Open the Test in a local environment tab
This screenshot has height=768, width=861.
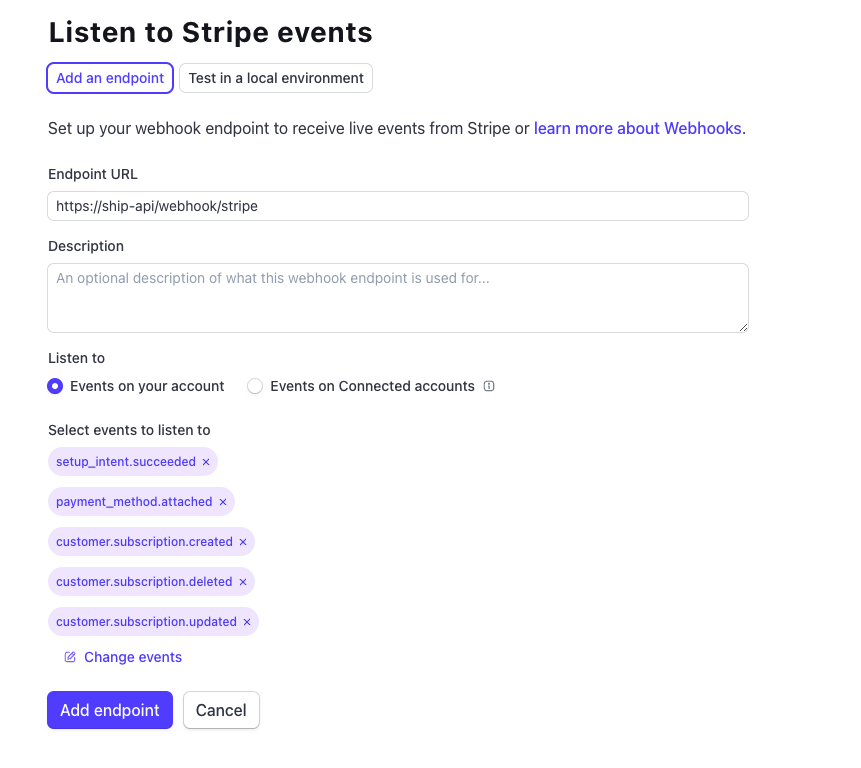click(275, 77)
